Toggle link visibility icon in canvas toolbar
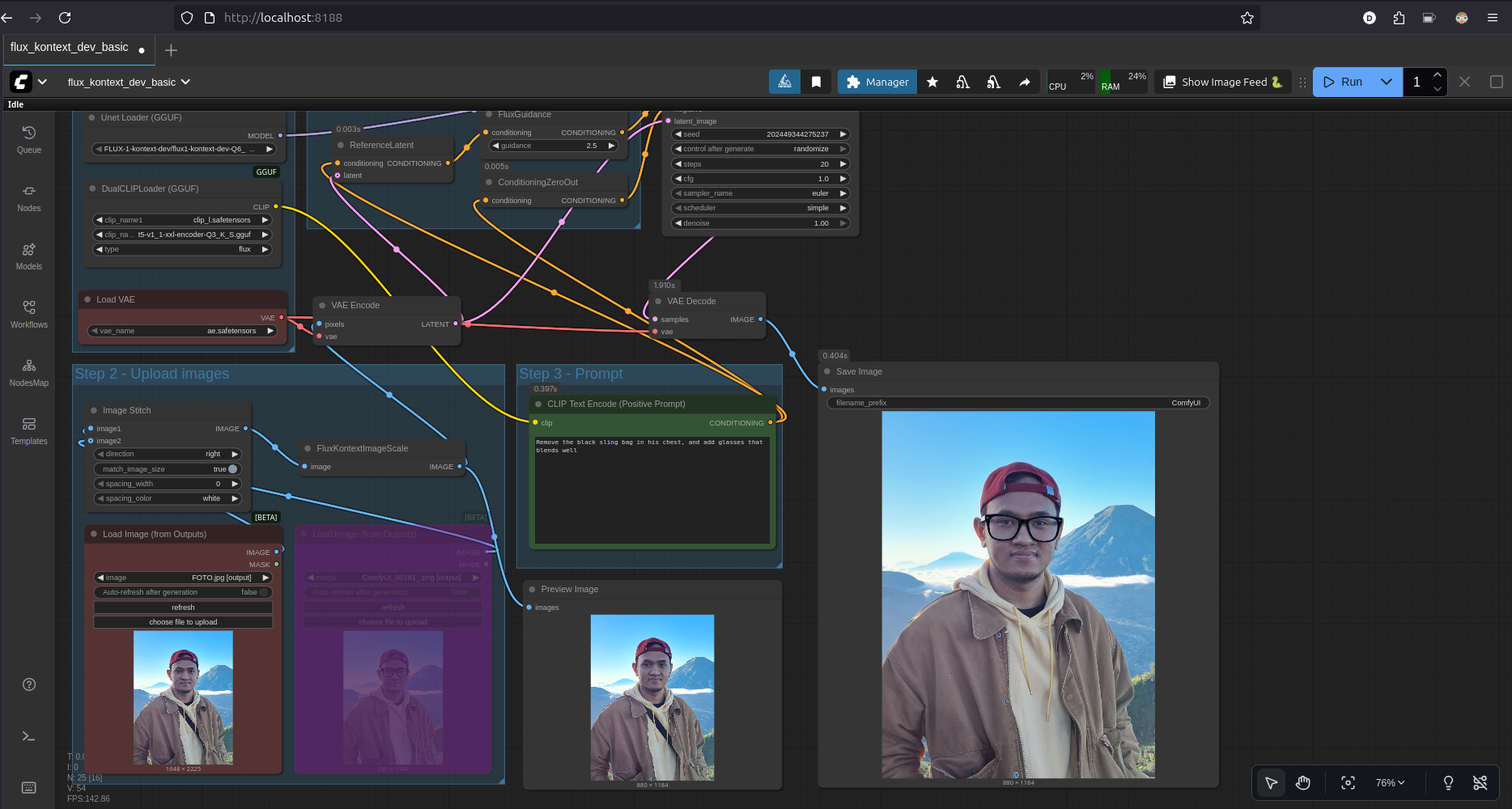This screenshot has height=809, width=1512. [1480, 782]
